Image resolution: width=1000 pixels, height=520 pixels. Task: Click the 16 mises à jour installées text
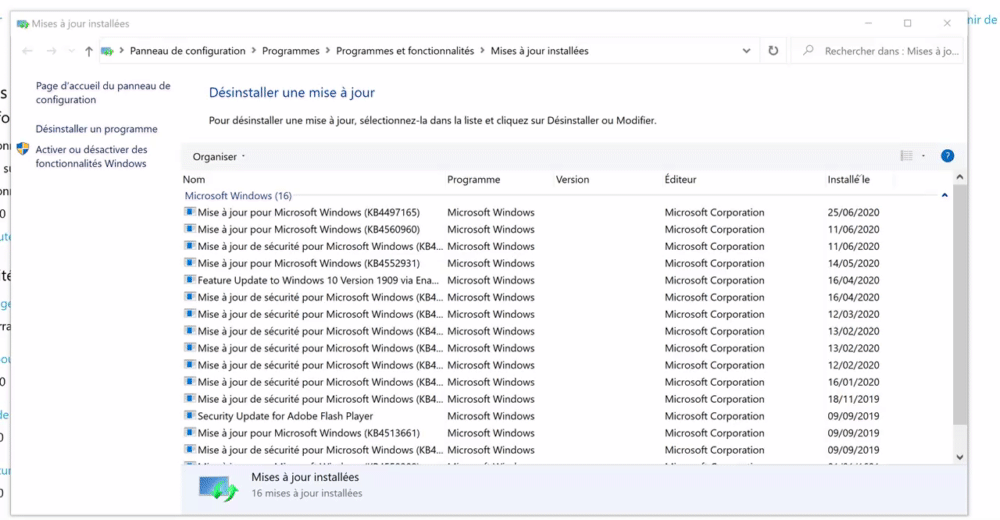[307, 493]
